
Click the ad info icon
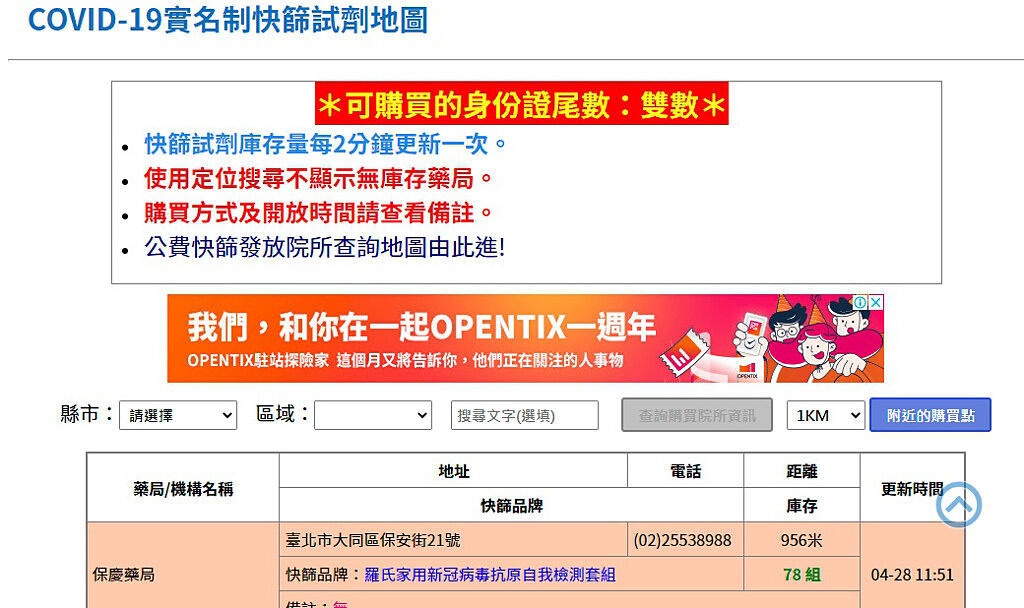(859, 303)
